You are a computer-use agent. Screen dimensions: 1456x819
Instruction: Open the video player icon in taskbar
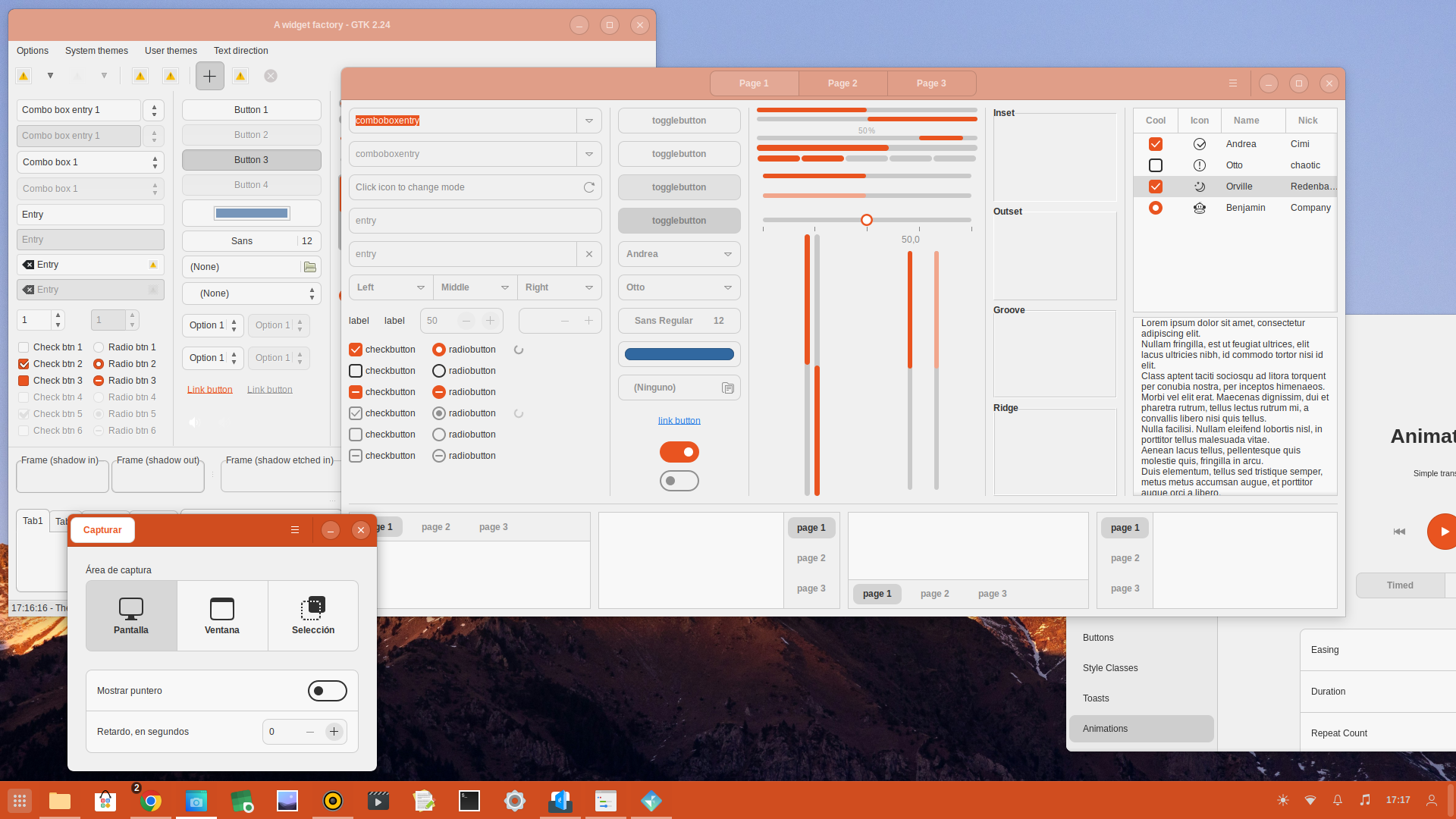(378, 800)
